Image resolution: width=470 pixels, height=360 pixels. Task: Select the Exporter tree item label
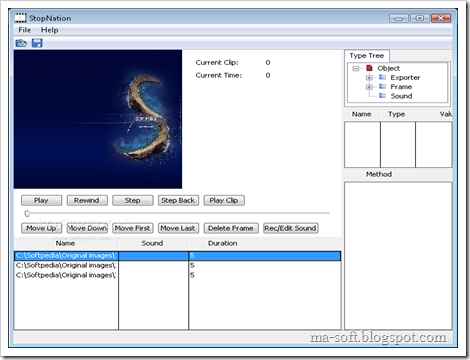(x=405, y=78)
